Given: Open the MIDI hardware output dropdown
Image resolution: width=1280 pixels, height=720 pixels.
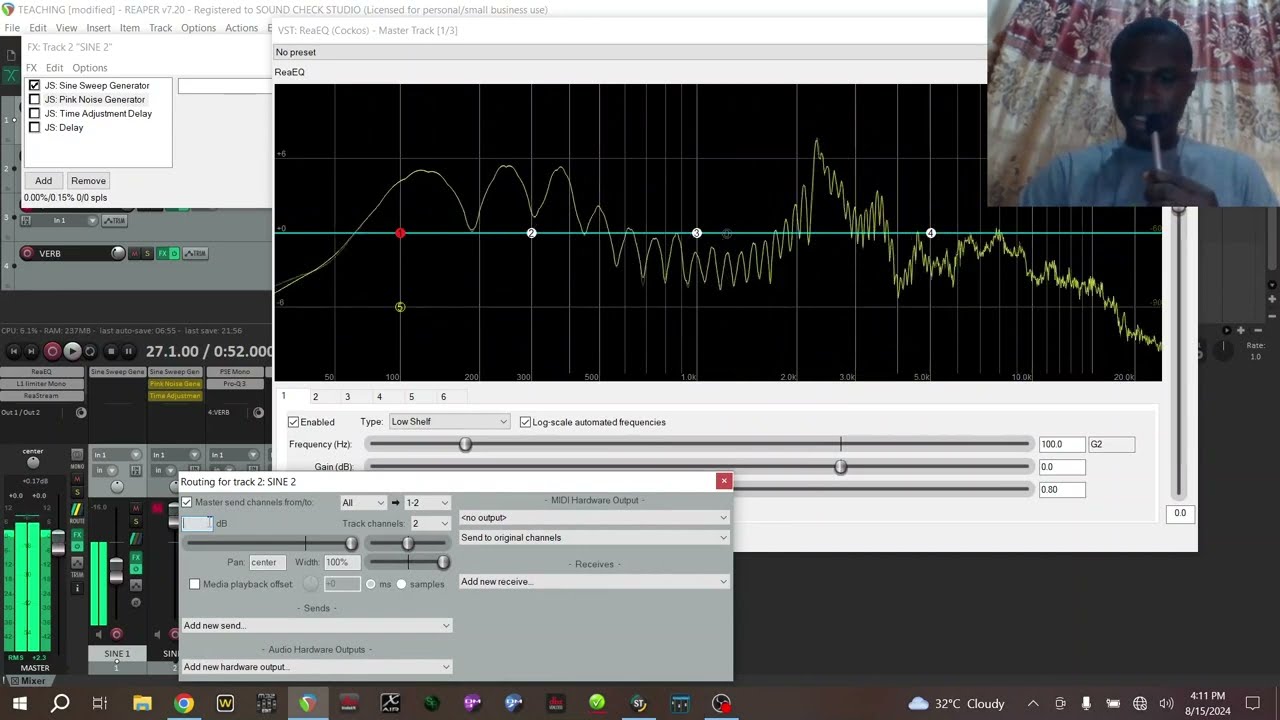Looking at the screenshot, I should point(593,518).
